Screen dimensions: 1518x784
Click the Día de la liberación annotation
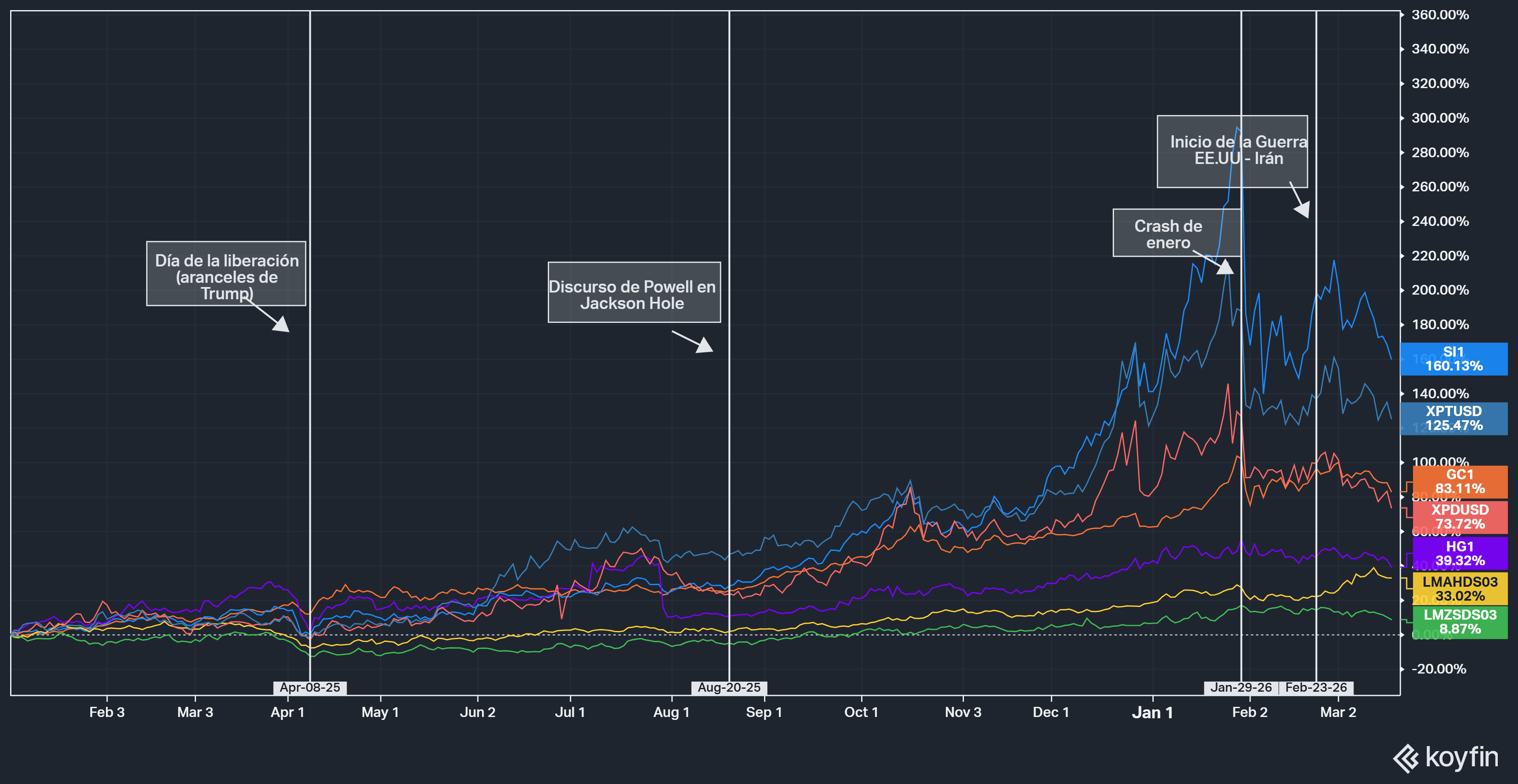[226, 274]
